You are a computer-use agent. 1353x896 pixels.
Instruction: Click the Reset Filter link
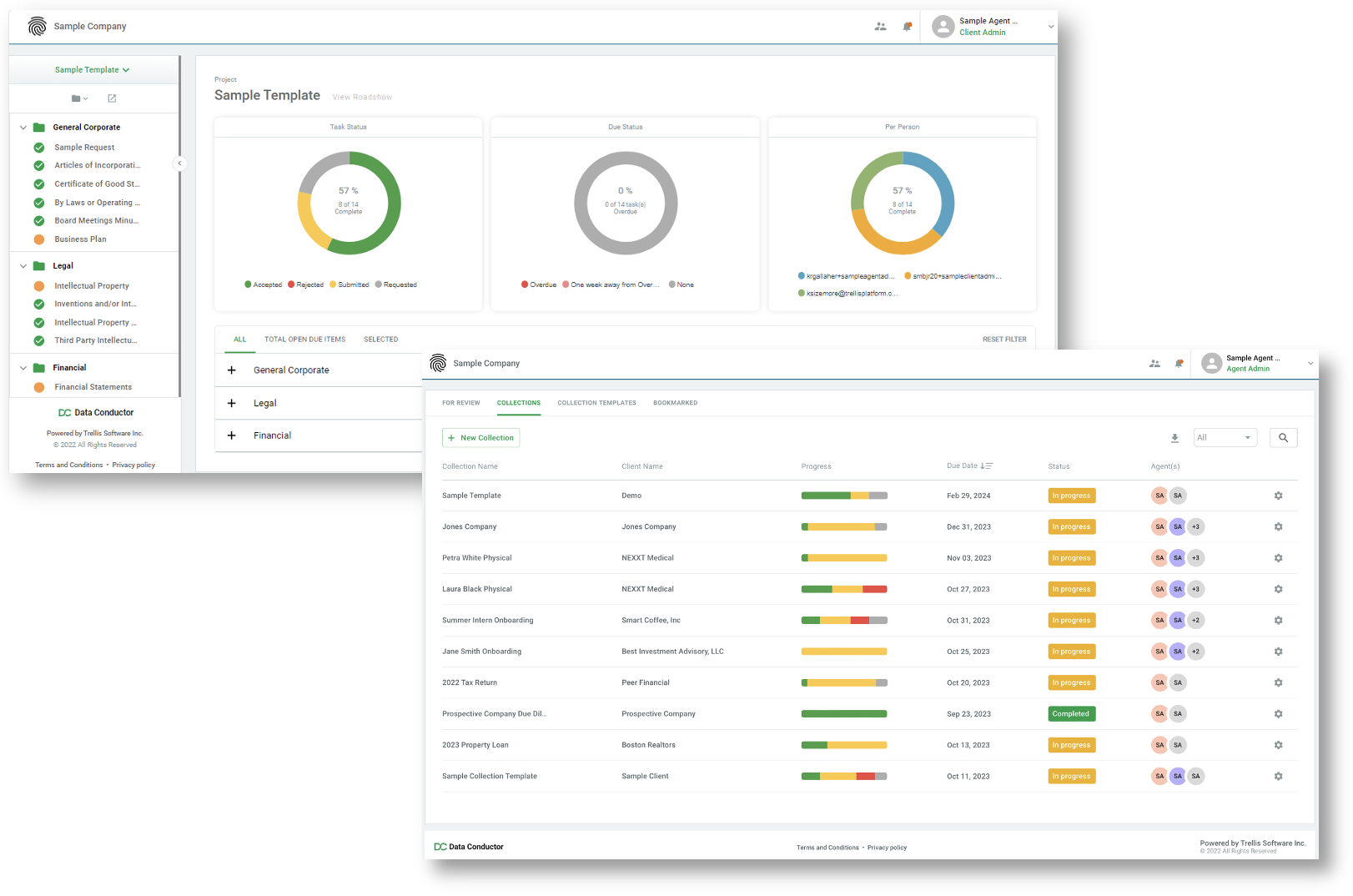(1003, 340)
